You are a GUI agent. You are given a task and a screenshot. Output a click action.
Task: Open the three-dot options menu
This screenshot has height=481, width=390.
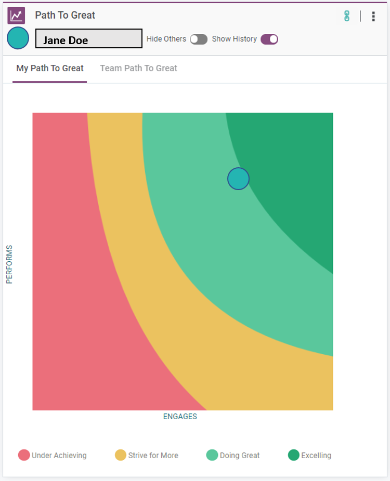point(373,16)
